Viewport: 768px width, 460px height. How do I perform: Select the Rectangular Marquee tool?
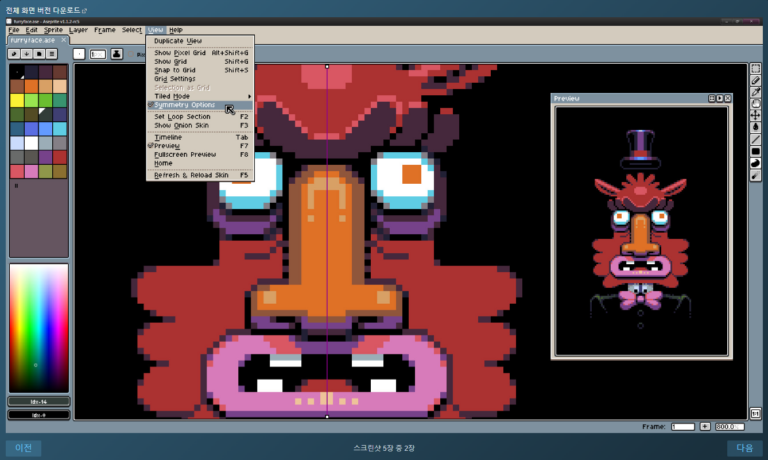(x=755, y=69)
